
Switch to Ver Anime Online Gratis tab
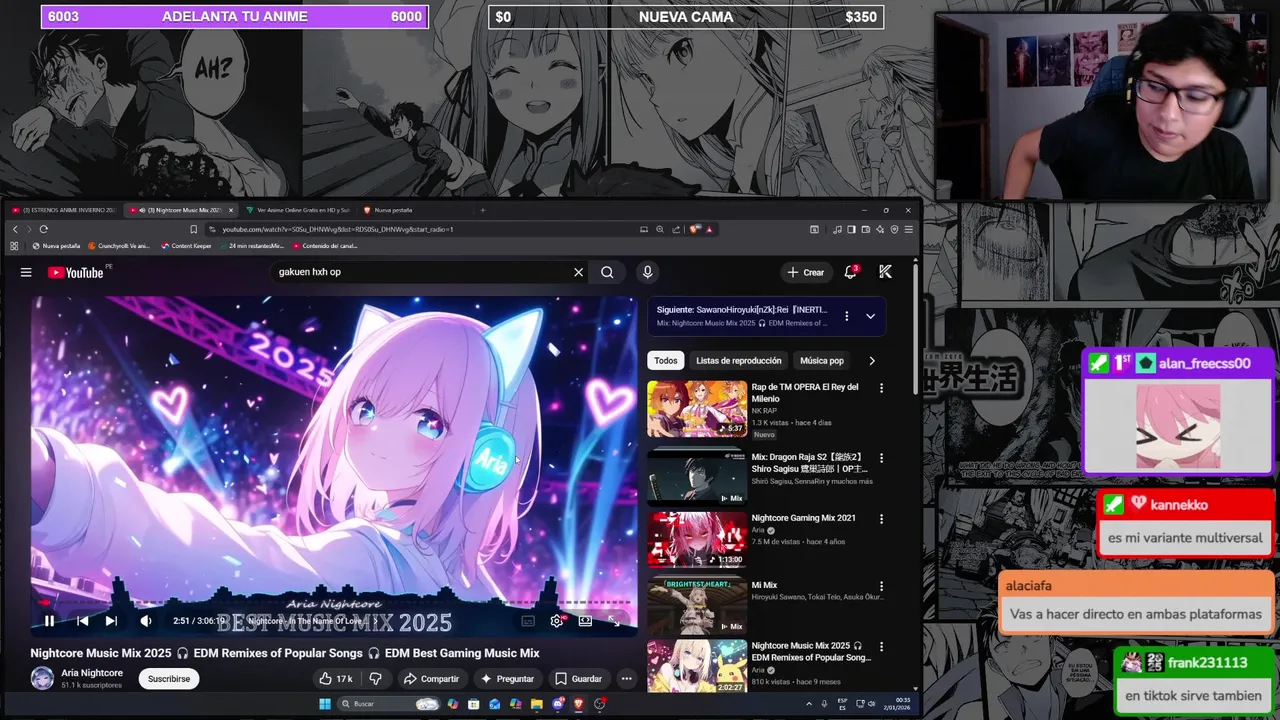pos(298,210)
